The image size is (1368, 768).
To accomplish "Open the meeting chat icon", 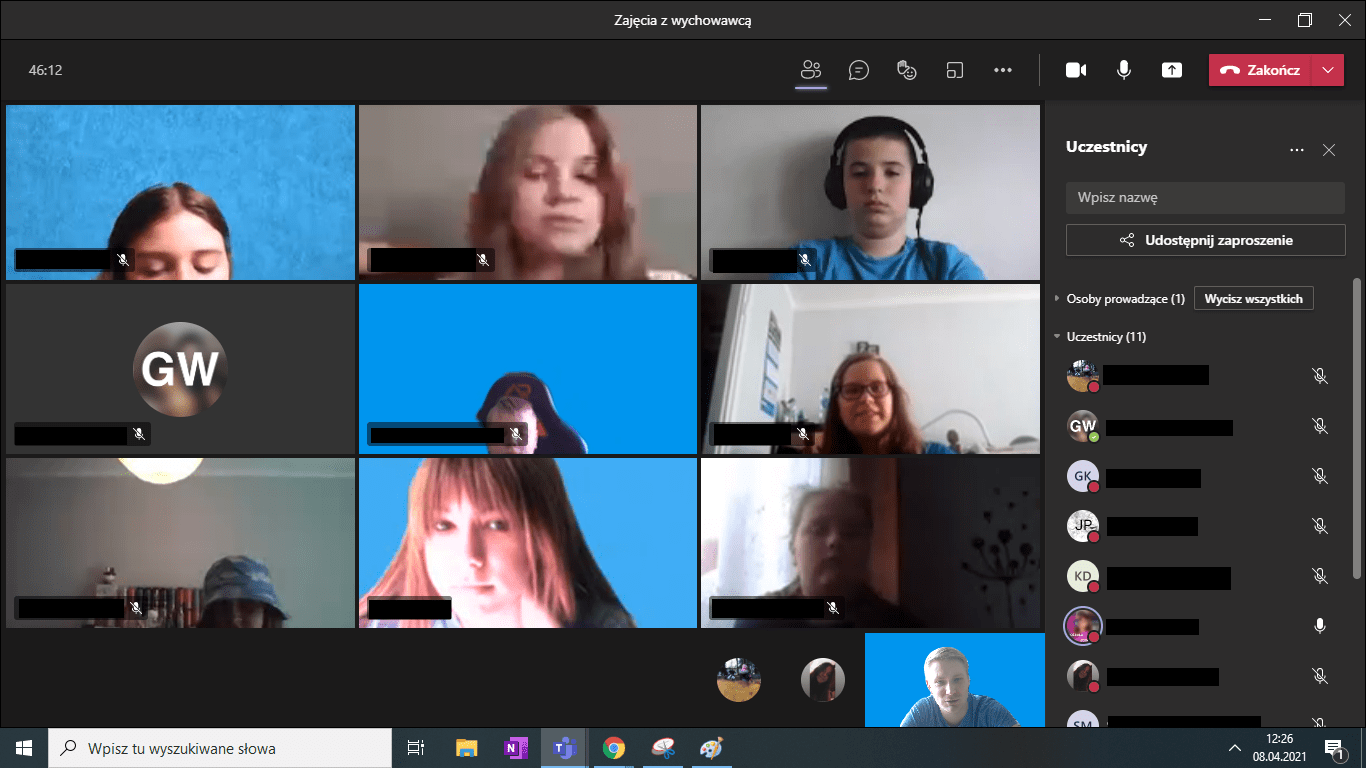I will pos(858,70).
